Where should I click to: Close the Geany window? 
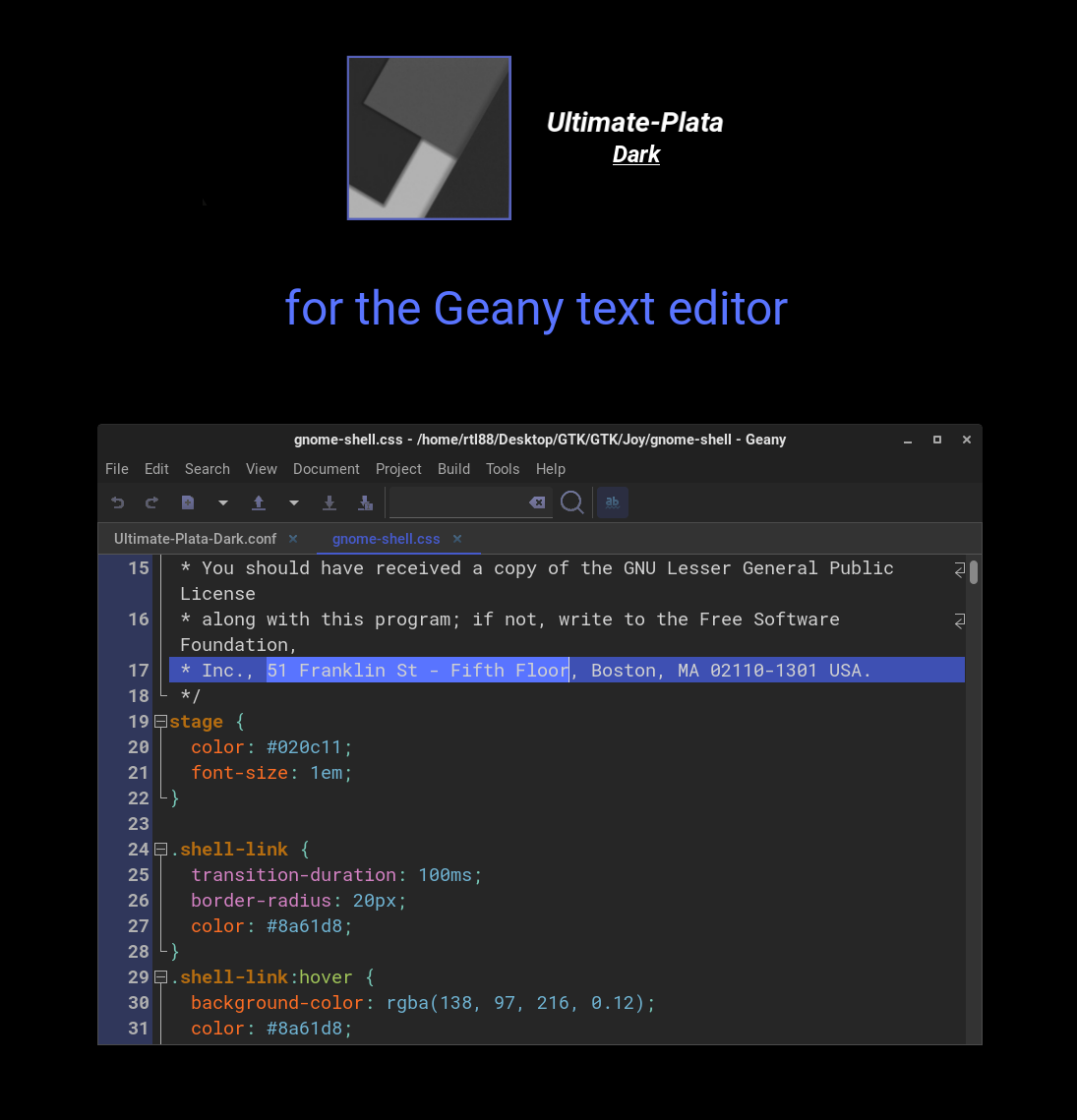coord(966,440)
